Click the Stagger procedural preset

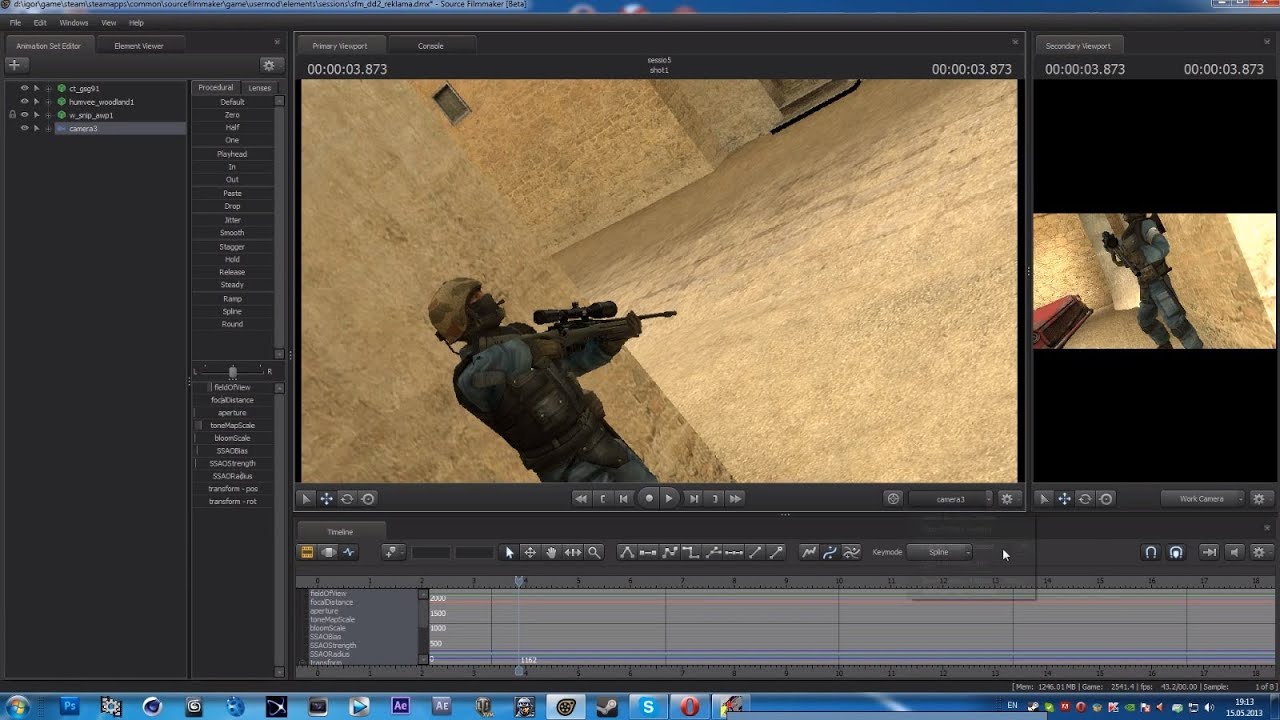[x=232, y=246]
